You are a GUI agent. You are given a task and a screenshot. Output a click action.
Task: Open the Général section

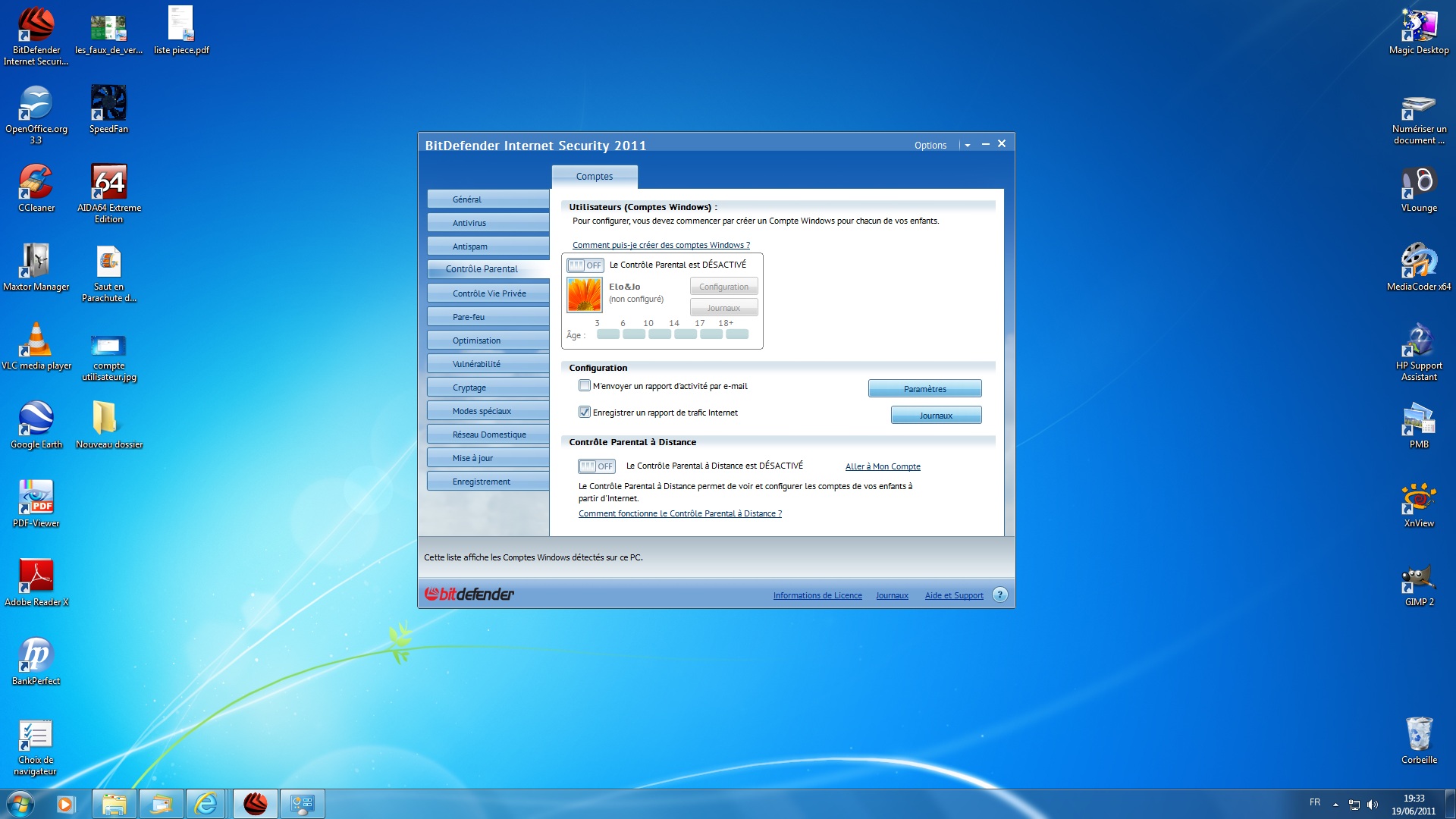point(488,199)
